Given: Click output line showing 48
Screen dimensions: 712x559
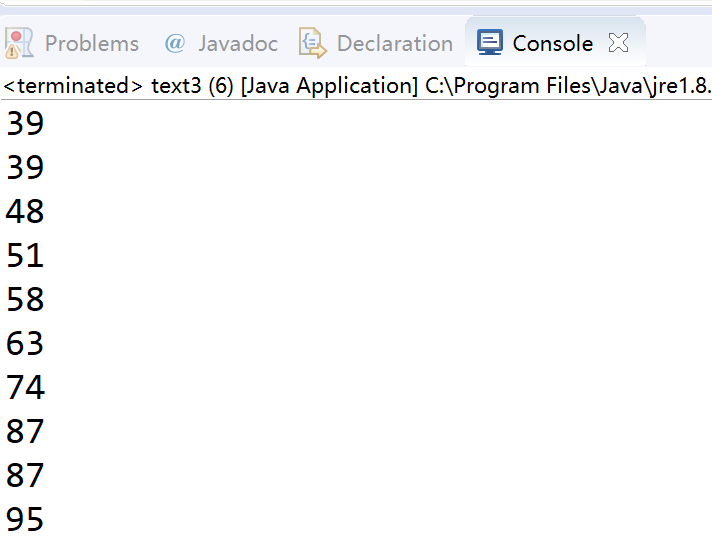Looking at the screenshot, I should click(25, 211).
